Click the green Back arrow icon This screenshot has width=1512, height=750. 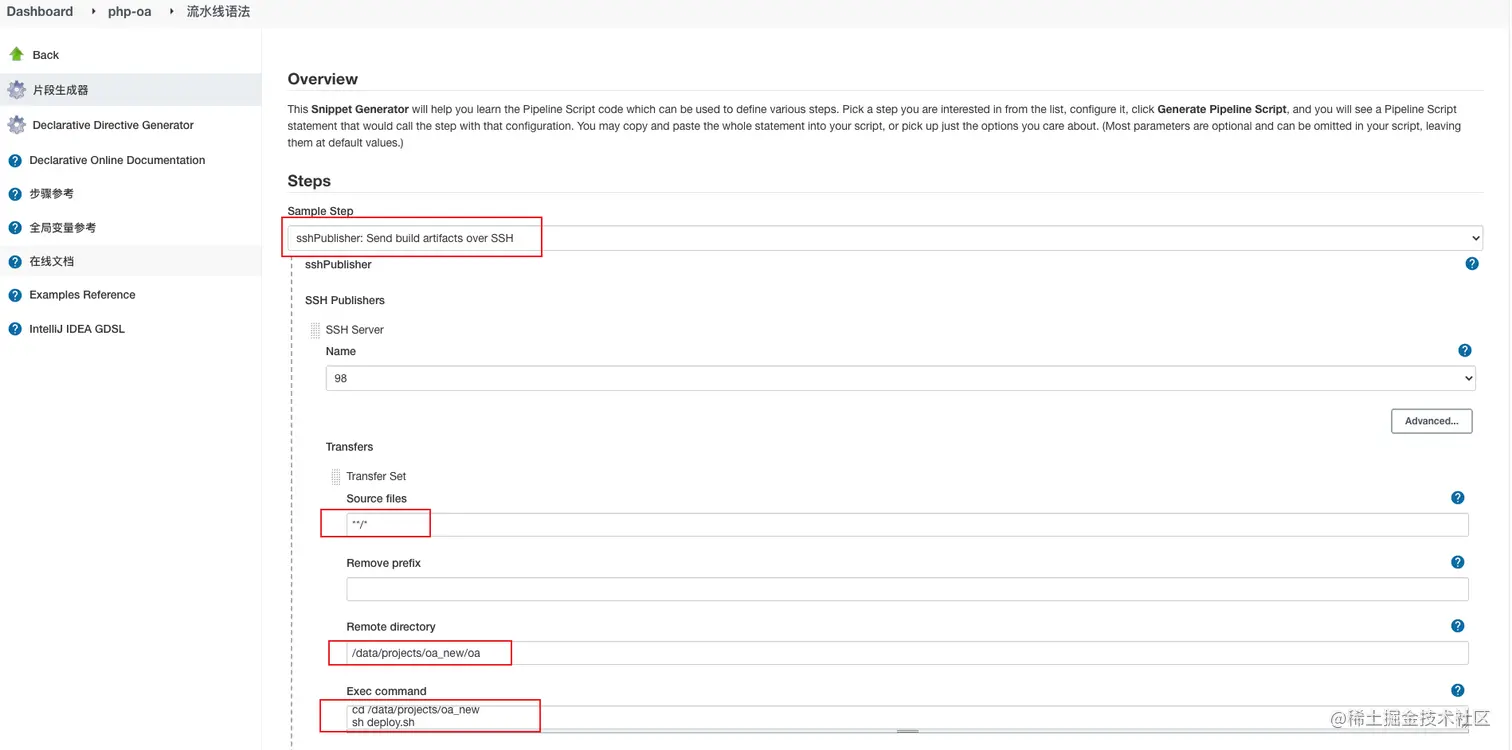16,54
